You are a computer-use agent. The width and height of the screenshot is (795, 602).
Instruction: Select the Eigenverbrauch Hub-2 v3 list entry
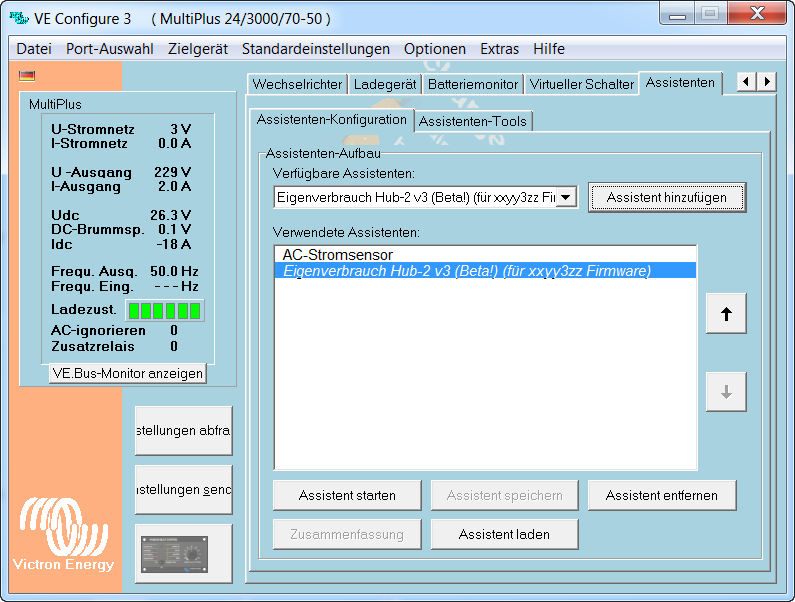coord(466,271)
